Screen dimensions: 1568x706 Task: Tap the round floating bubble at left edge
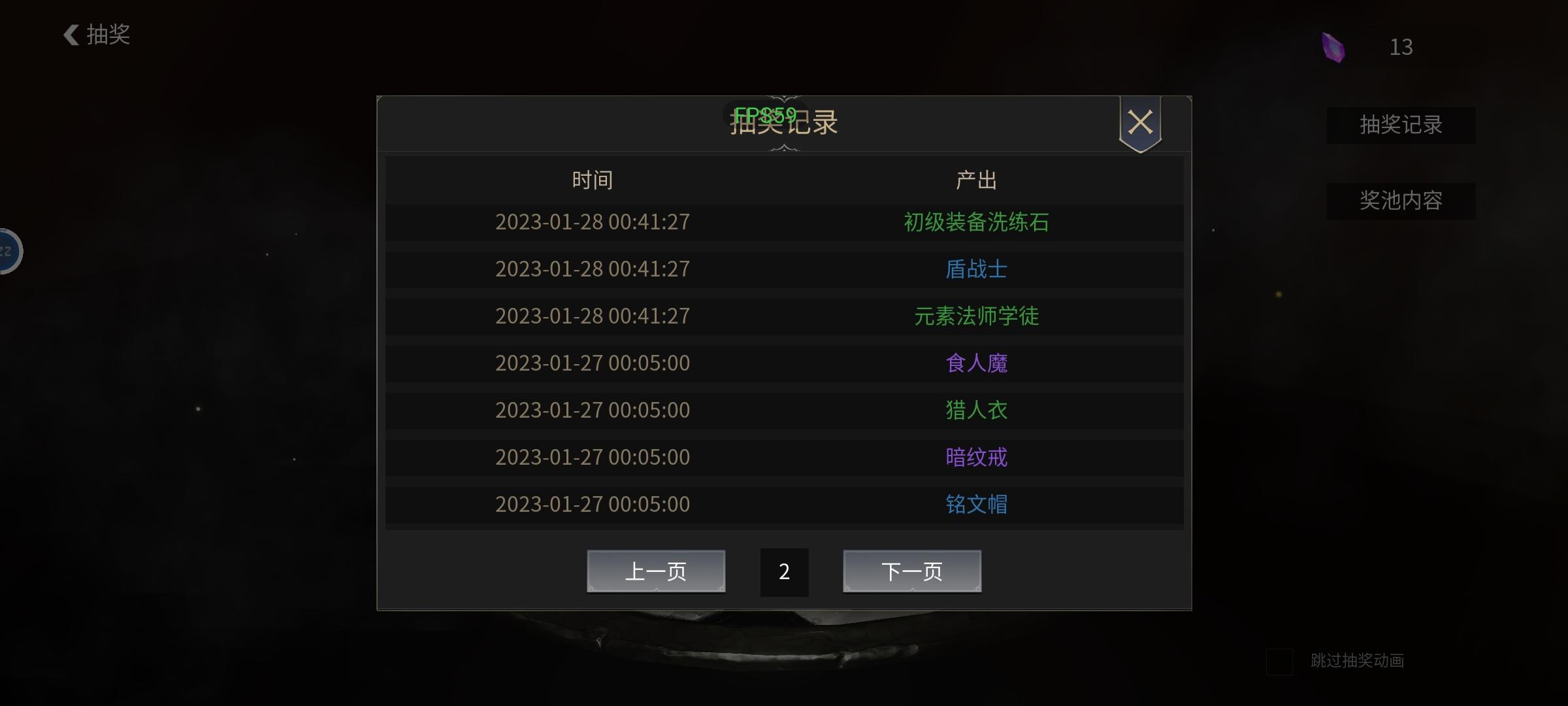[9, 251]
